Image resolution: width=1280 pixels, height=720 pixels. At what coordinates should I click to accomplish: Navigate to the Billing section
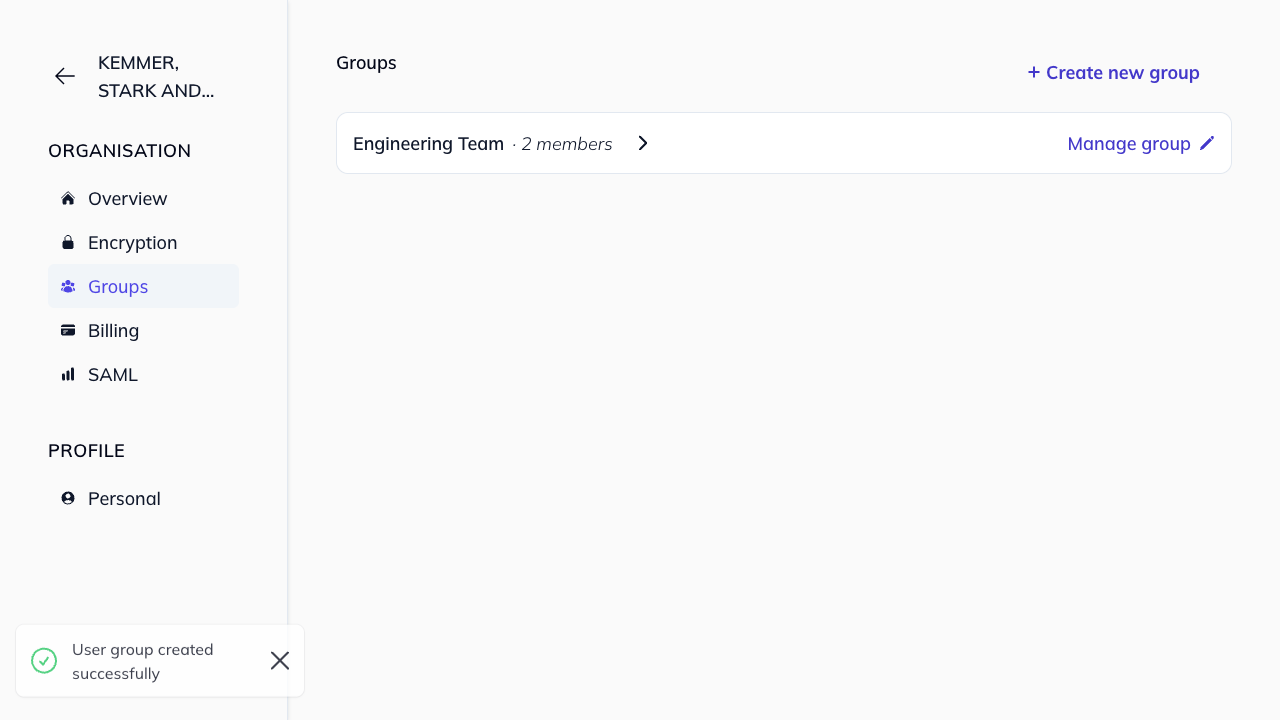click(113, 330)
